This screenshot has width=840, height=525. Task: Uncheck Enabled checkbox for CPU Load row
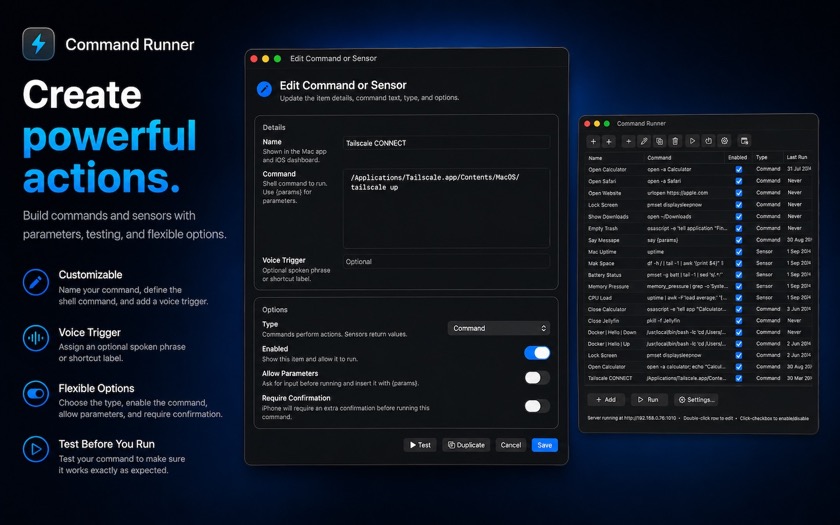tap(739, 298)
